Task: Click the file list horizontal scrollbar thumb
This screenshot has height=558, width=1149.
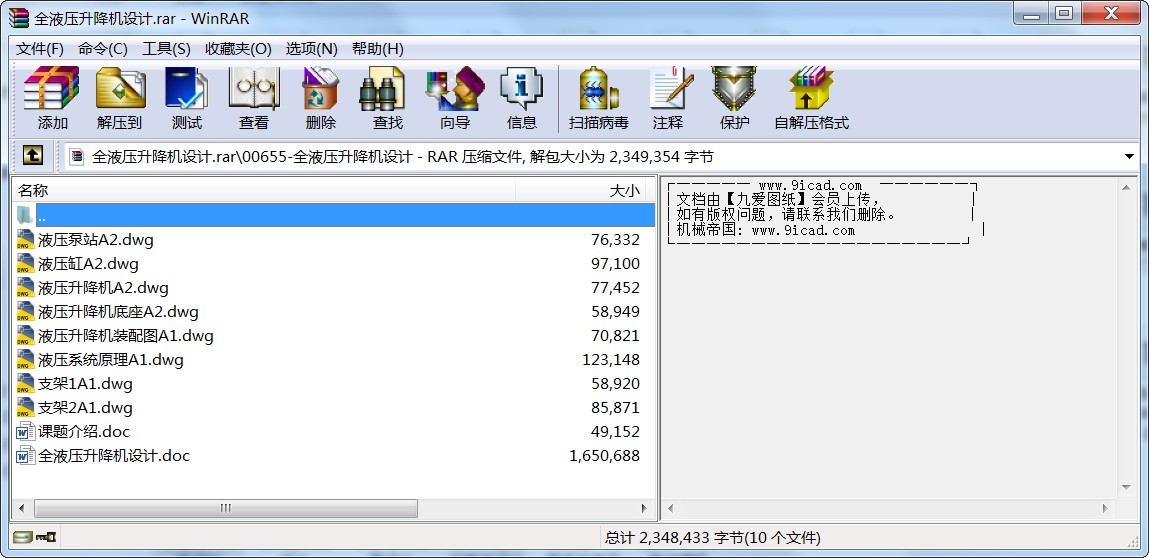Action: (x=226, y=508)
